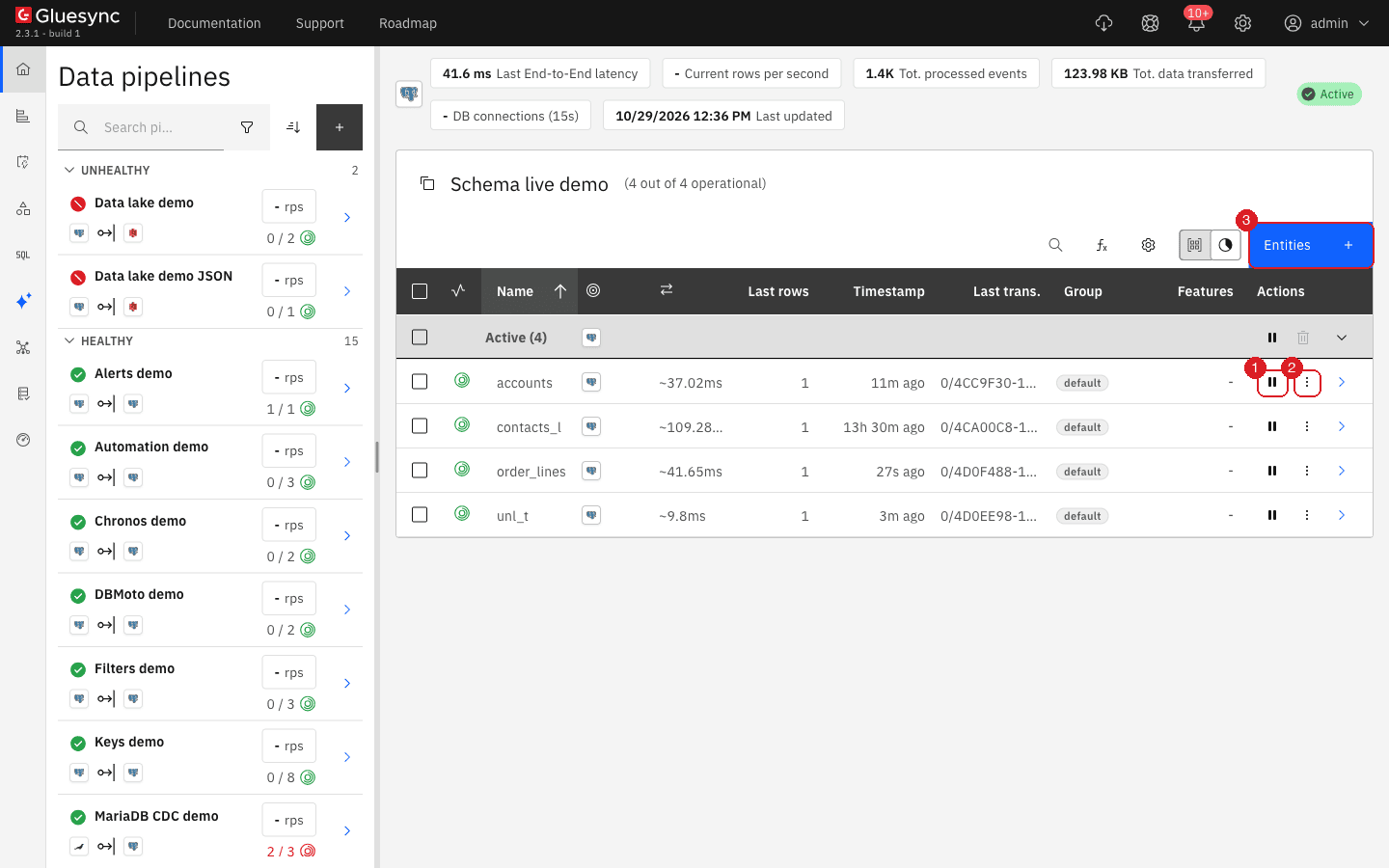
Task: Open the admin user dropdown
Action: click(x=1327, y=23)
